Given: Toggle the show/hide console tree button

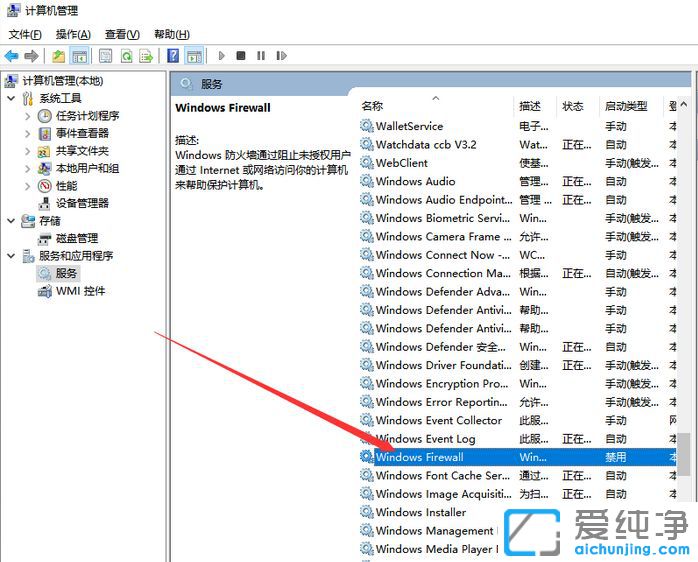Looking at the screenshot, I should (x=79, y=56).
